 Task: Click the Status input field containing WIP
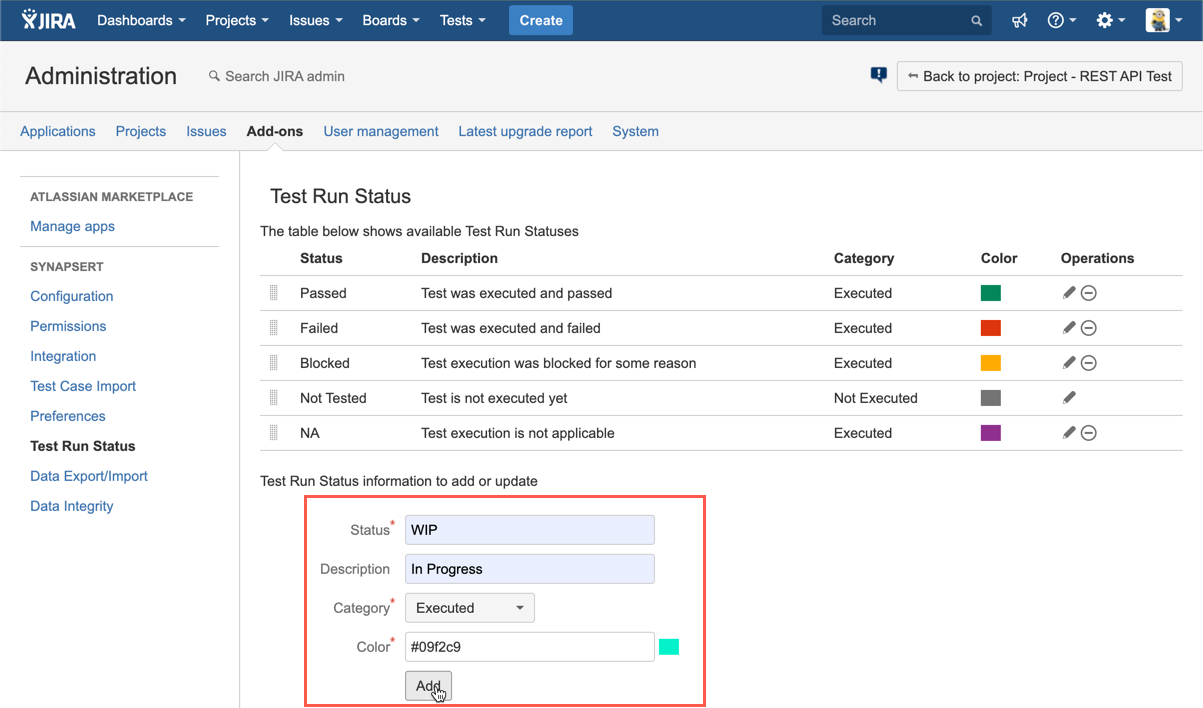pyautogui.click(x=529, y=530)
